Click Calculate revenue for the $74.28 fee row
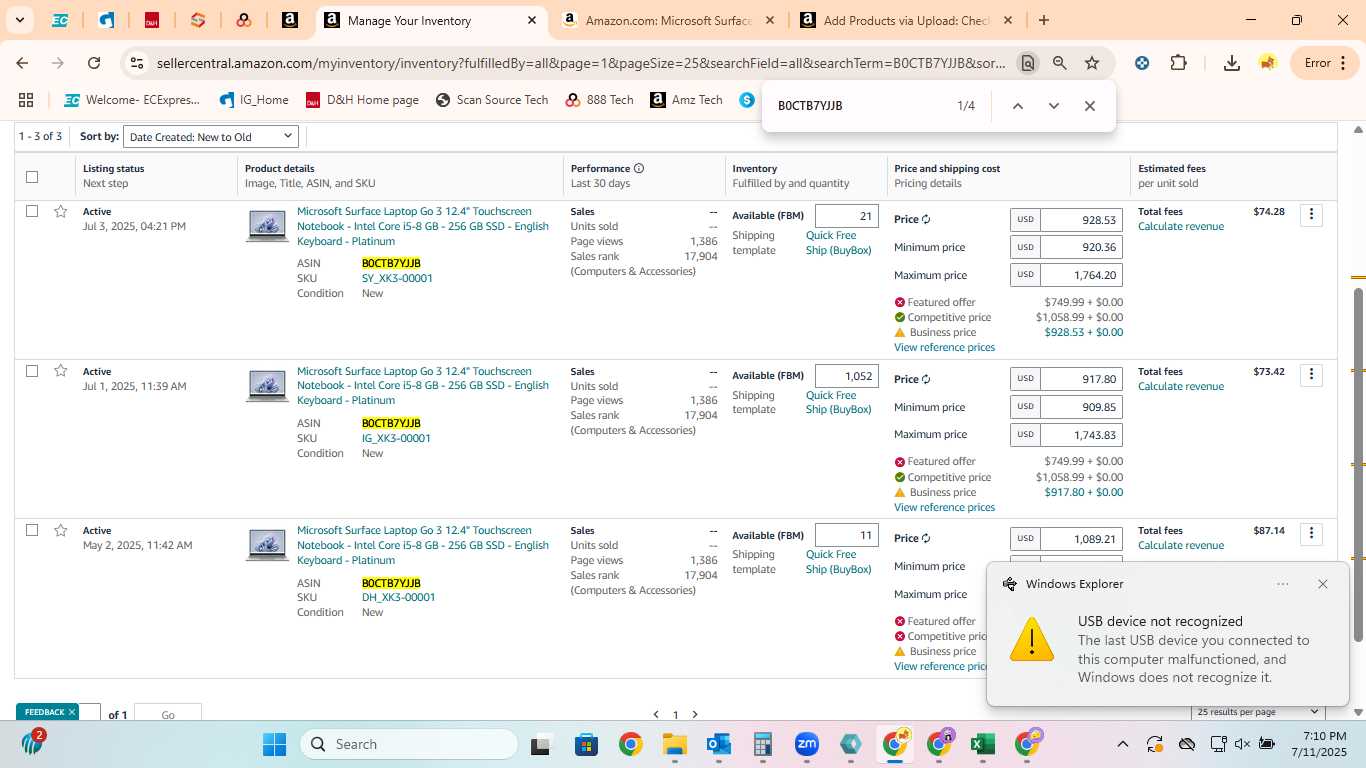This screenshot has width=1366, height=768. point(1181,226)
